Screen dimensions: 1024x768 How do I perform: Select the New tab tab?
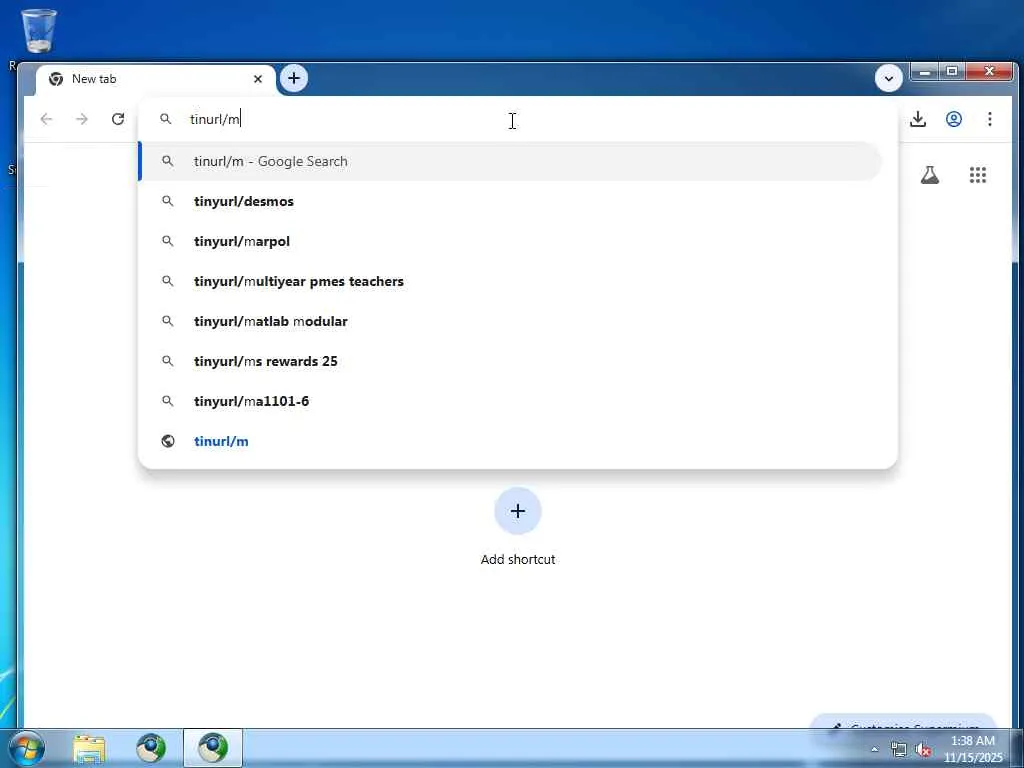tap(155, 79)
